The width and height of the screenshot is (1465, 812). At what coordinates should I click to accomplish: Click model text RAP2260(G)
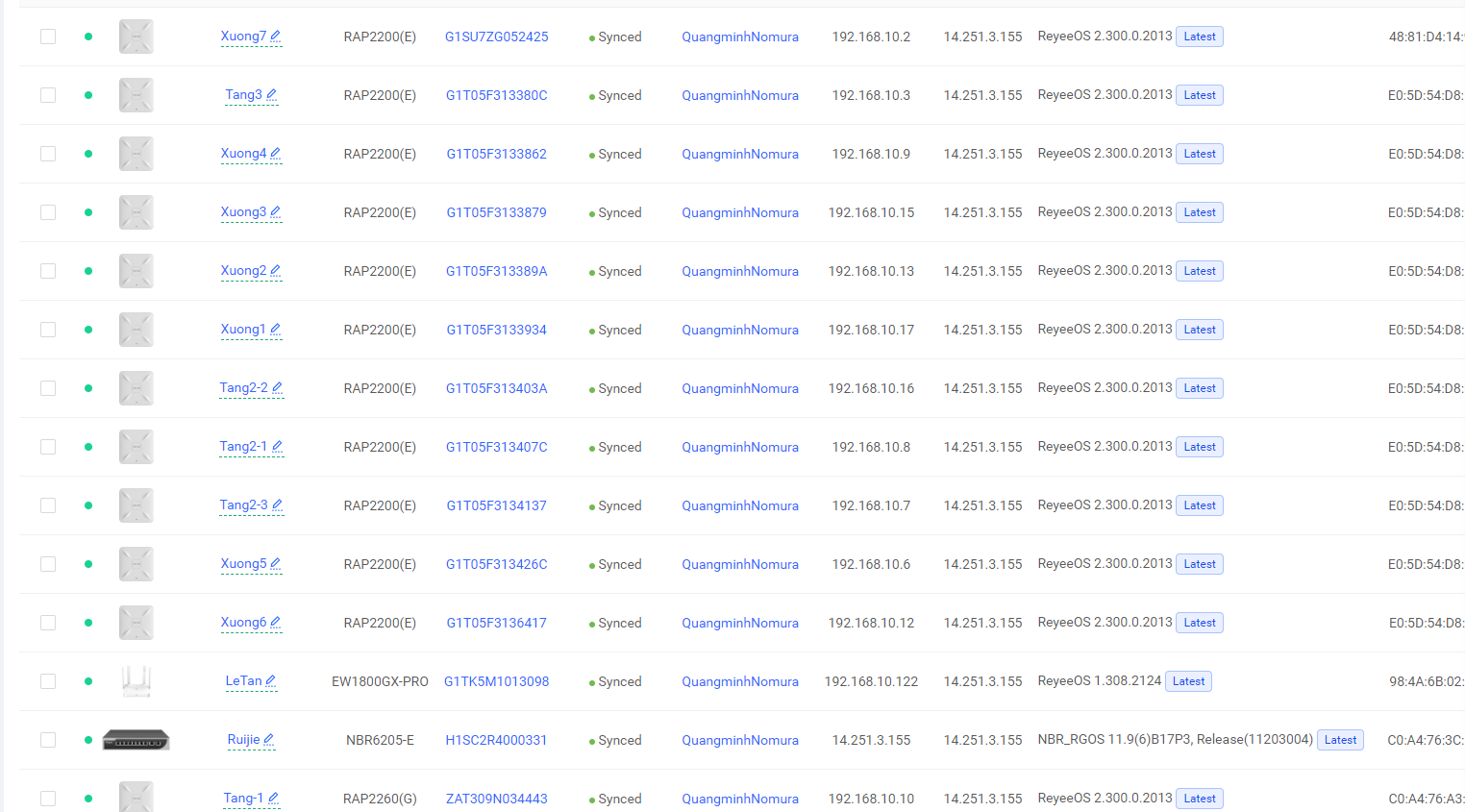[x=380, y=799]
